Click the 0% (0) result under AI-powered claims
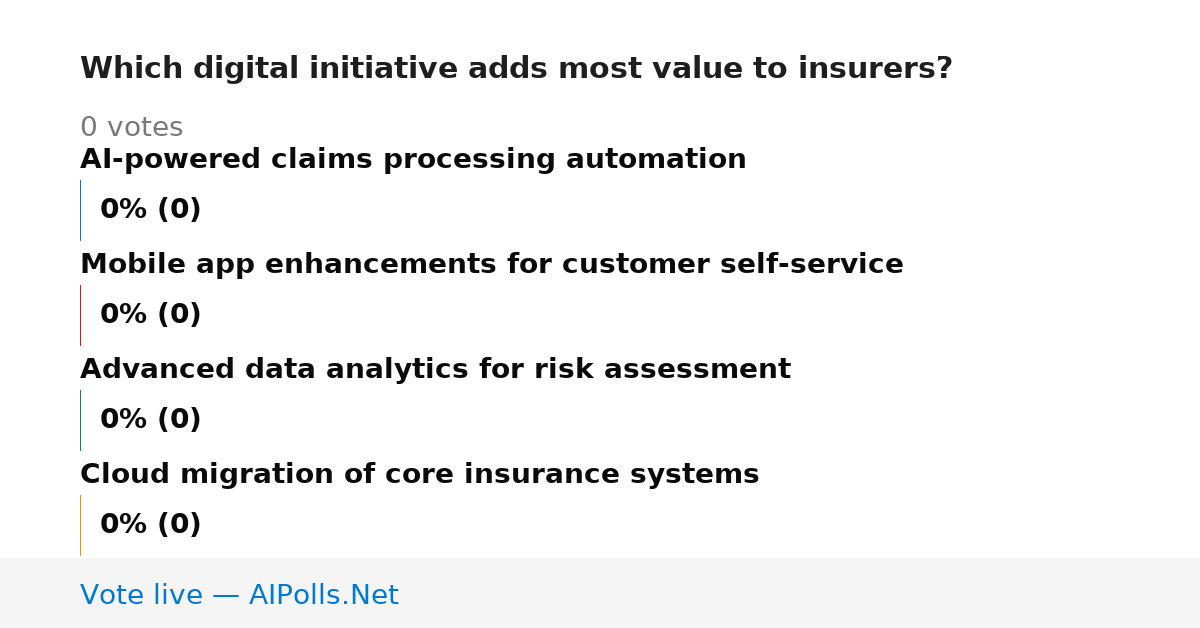The image size is (1200, 628). point(151,210)
